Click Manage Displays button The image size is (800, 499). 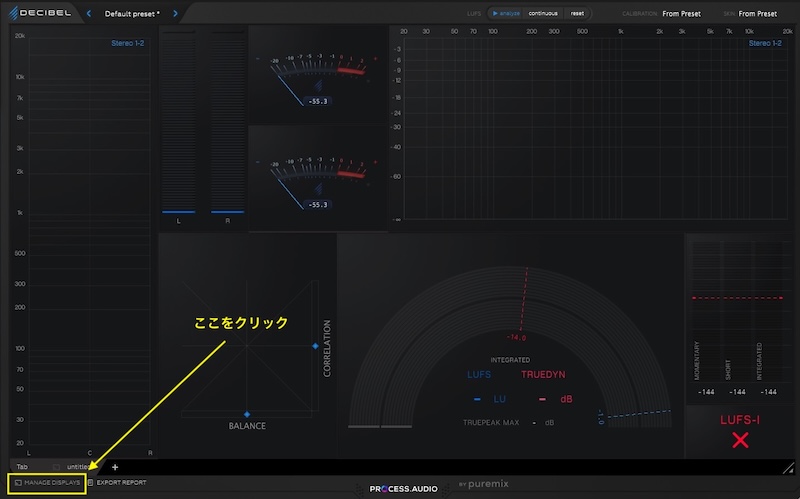pos(47,483)
